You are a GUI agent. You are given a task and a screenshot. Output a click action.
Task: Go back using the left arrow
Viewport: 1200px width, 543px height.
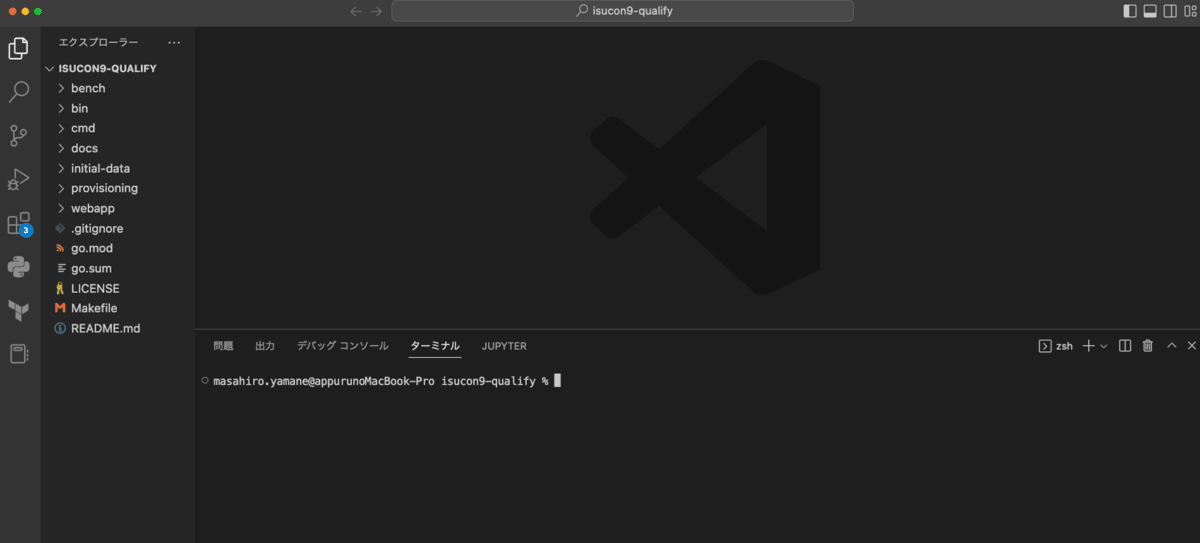tap(356, 11)
